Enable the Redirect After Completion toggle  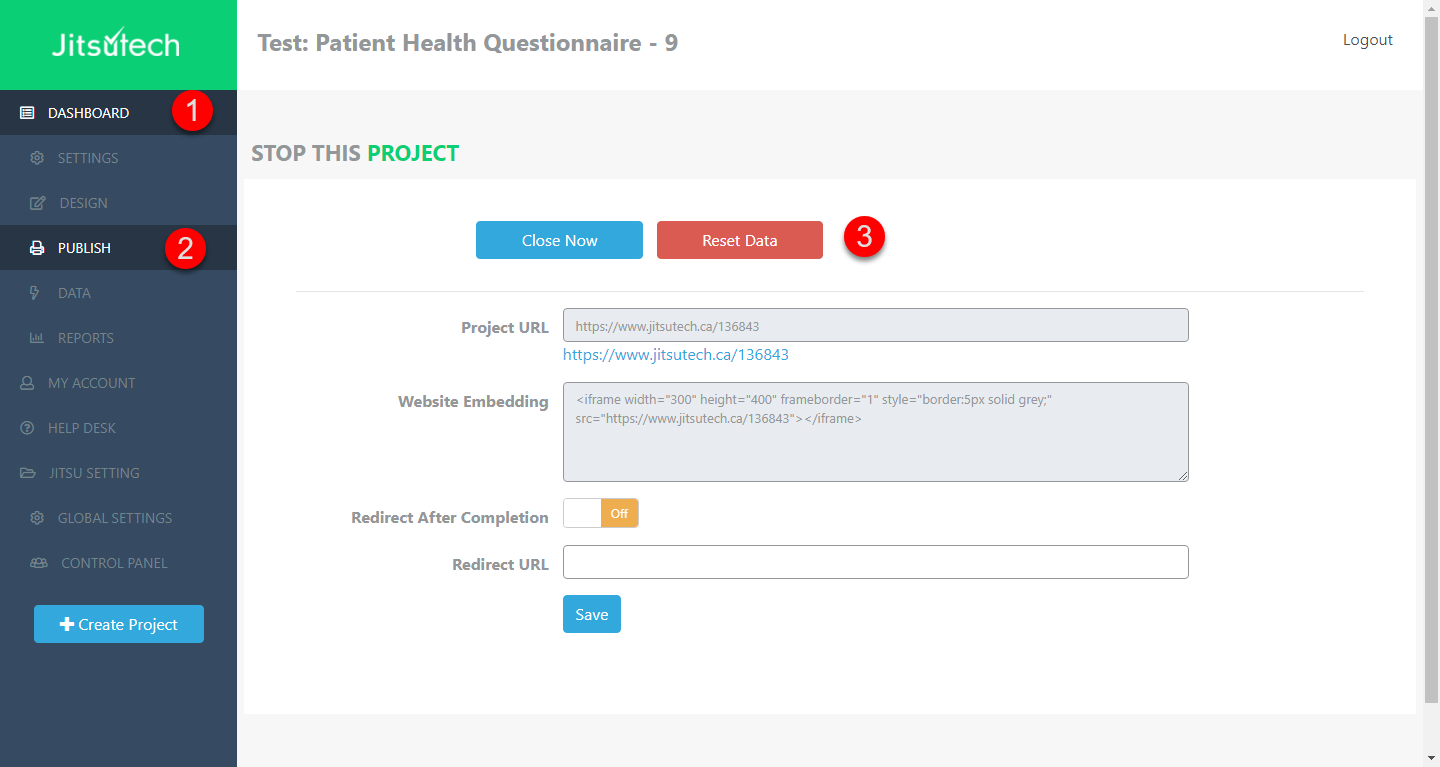600,512
